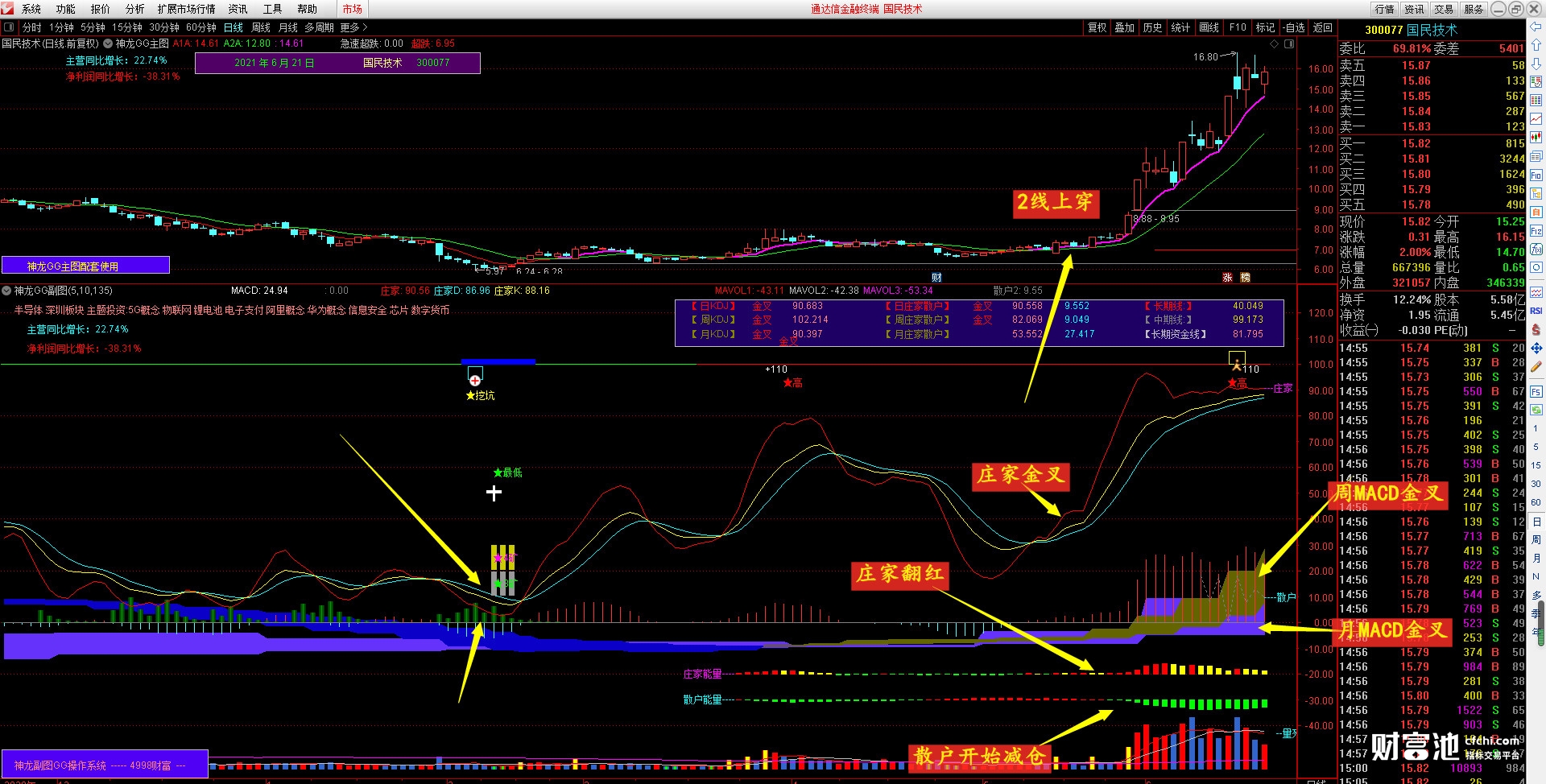
Task: Click the 叠加 toolbar button
Action: pyautogui.click(x=1124, y=27)
